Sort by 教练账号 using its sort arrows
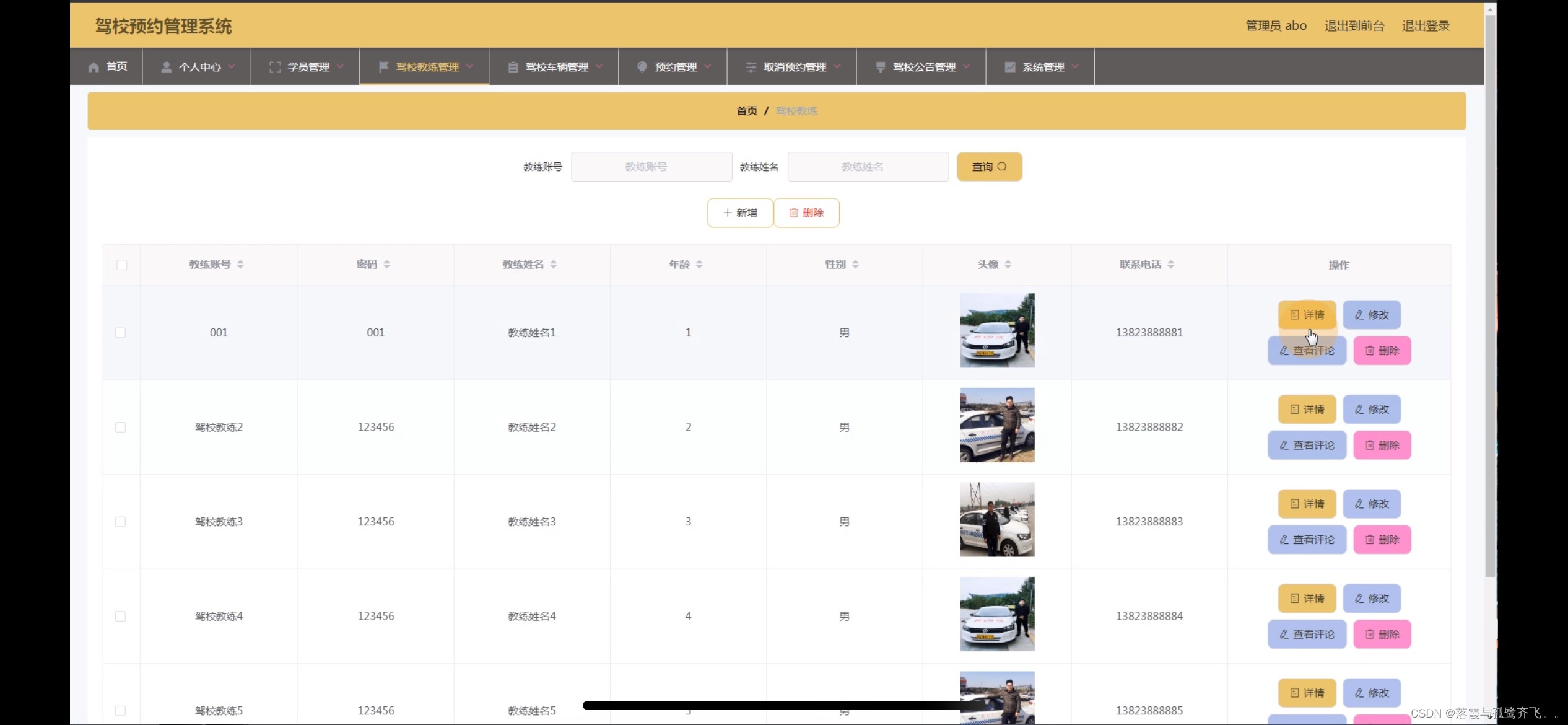The height and width of the screenshot is (725, 1568). coord(240,265)
